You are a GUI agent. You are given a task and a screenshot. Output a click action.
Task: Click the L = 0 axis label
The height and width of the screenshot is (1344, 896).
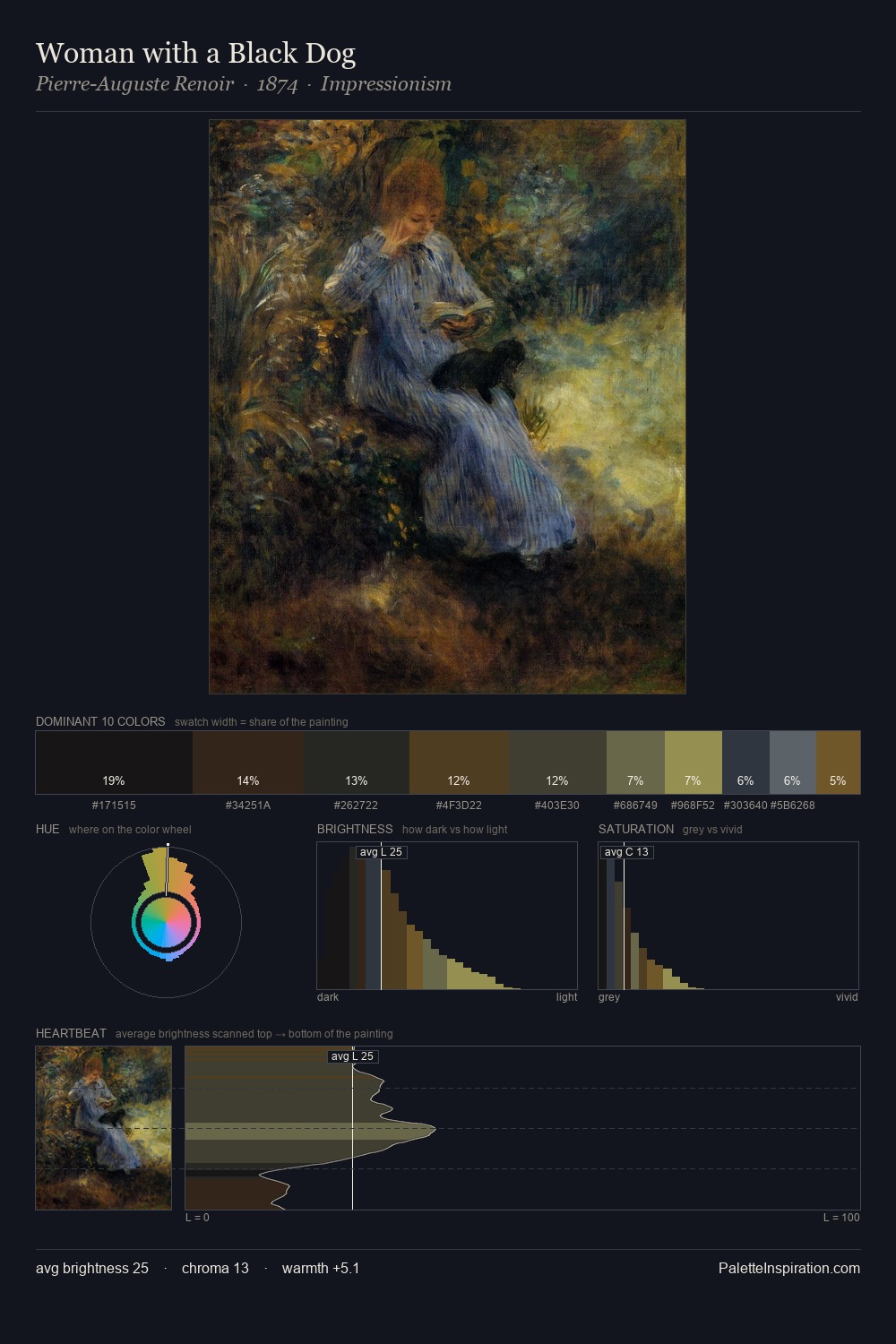click(197, 1218)
